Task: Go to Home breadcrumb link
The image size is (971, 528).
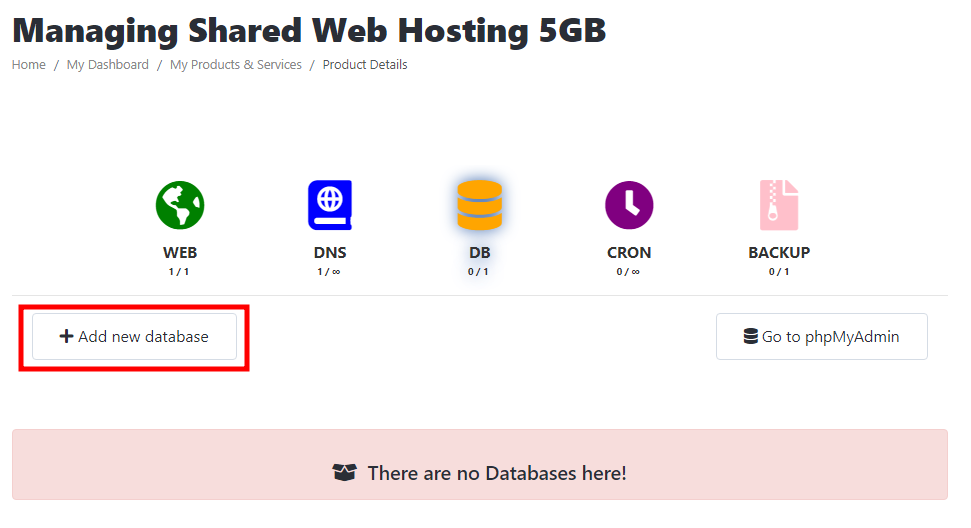Action: (x=28, y=64)
